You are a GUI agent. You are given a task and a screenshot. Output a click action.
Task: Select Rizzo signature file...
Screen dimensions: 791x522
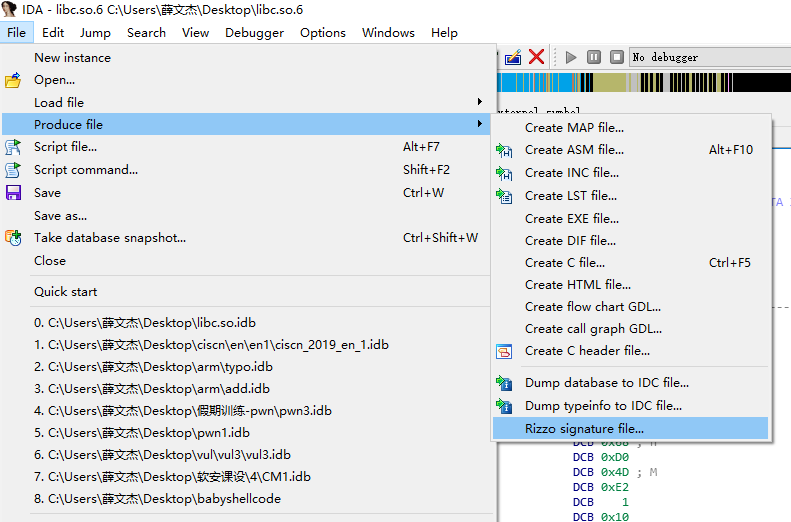coord(630,429)
